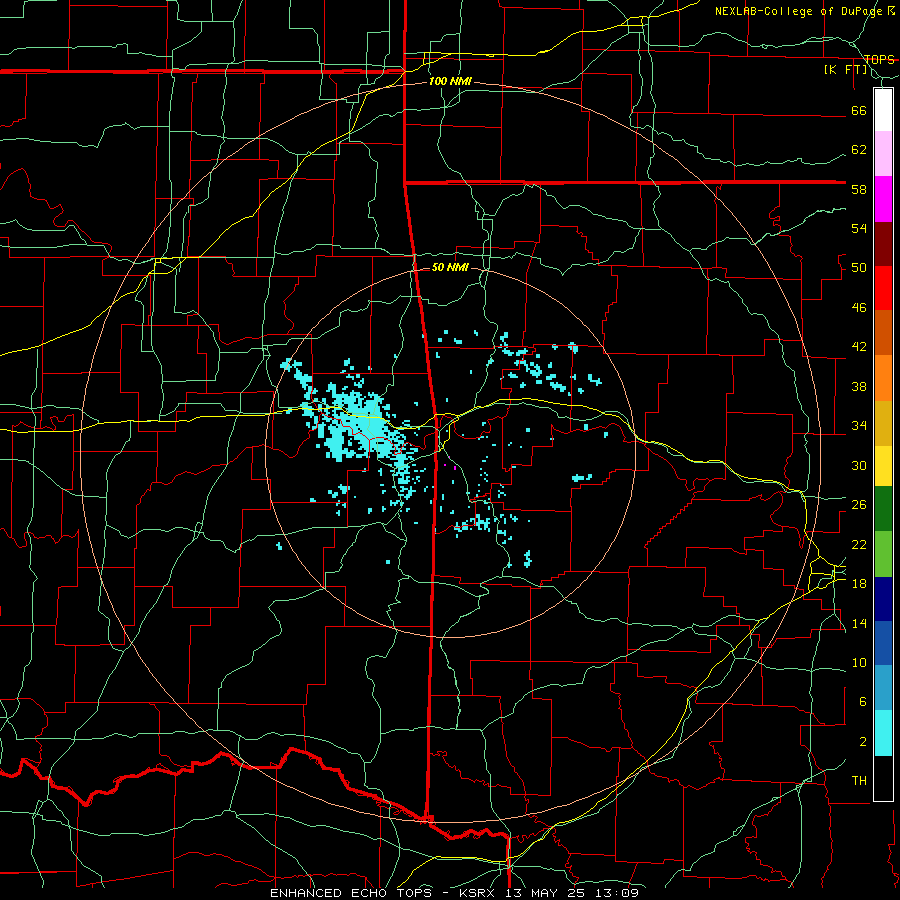The width and height of the screenshot is (900, 900).
Task: Click the dark green 30 kft swatch
Action: [x=883, y=509]
